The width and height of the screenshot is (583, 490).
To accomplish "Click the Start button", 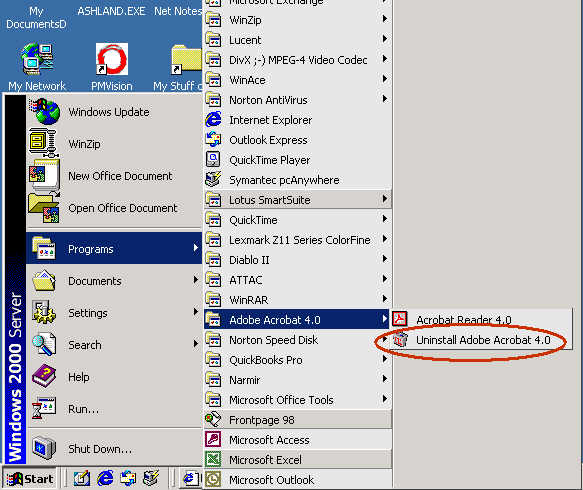I will click(x=30, y=478).
